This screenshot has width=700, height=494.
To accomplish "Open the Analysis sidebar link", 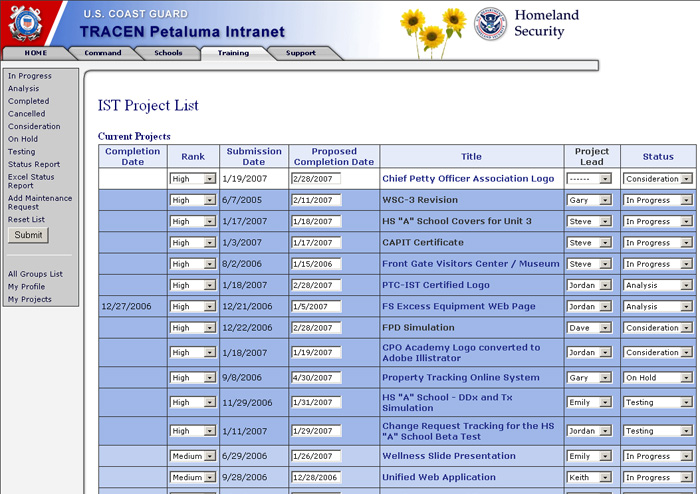I will [x=23, y=88].
